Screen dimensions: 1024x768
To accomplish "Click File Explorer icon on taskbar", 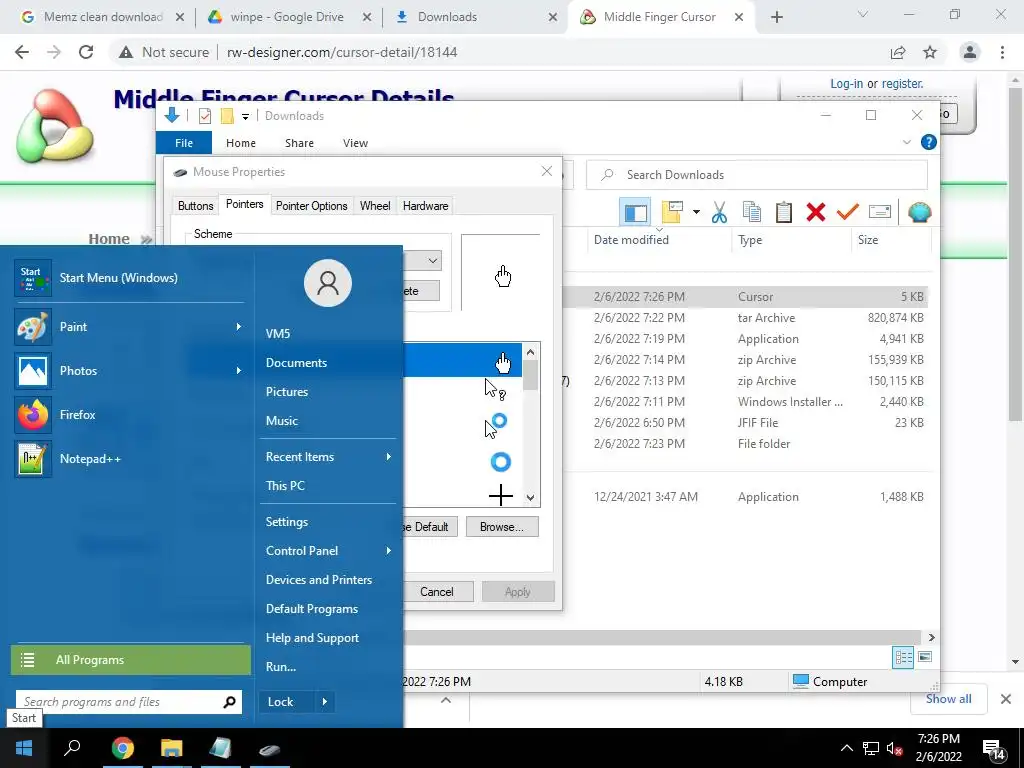I will coord(171,748).
